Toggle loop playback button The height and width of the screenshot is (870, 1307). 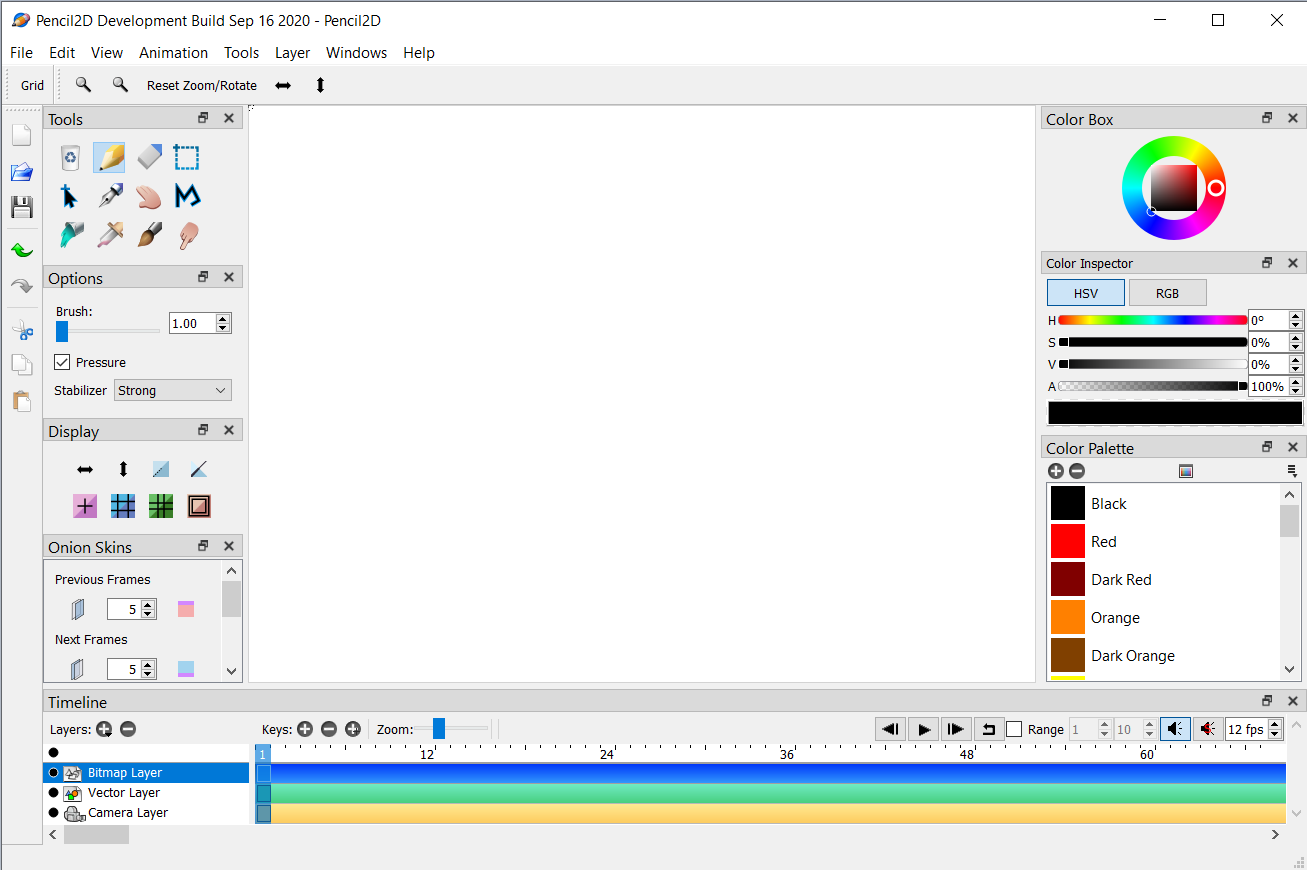tap(988, 729)
